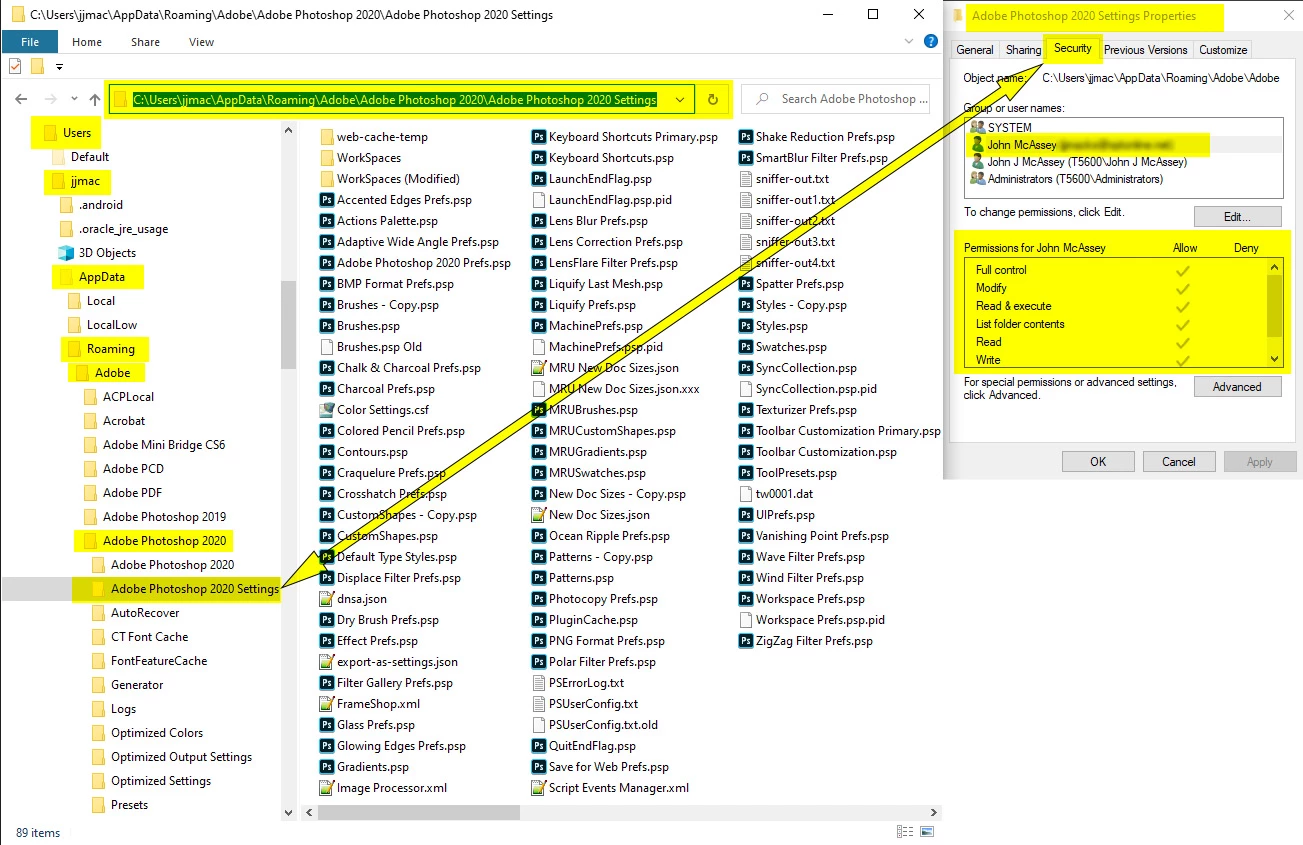Select AutoRecover folder in tree

[145, 613]
